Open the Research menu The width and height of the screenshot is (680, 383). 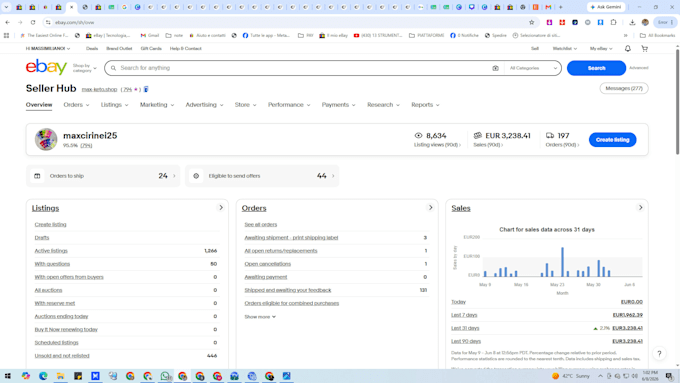click(x=383, y=105)
